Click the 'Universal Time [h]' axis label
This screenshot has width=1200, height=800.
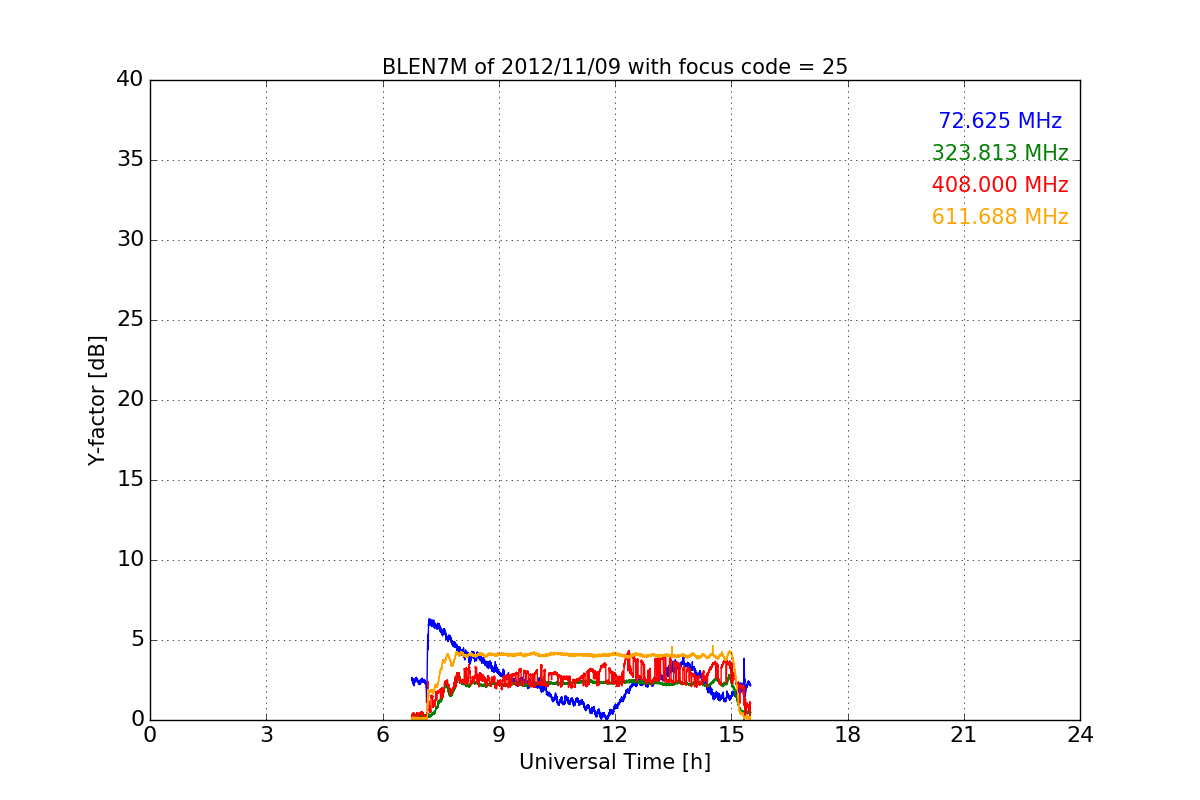pyautogui.click(x=615, y=762)
